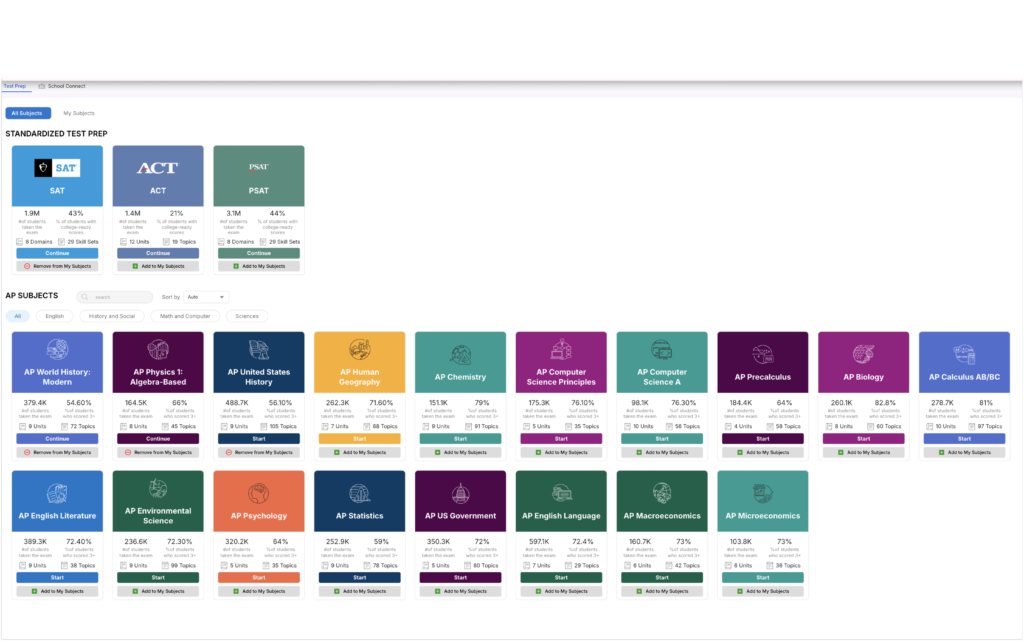Screen dimensions: 1024x641
Task: Click the AP Statistics icon
Action: point(359,493)
